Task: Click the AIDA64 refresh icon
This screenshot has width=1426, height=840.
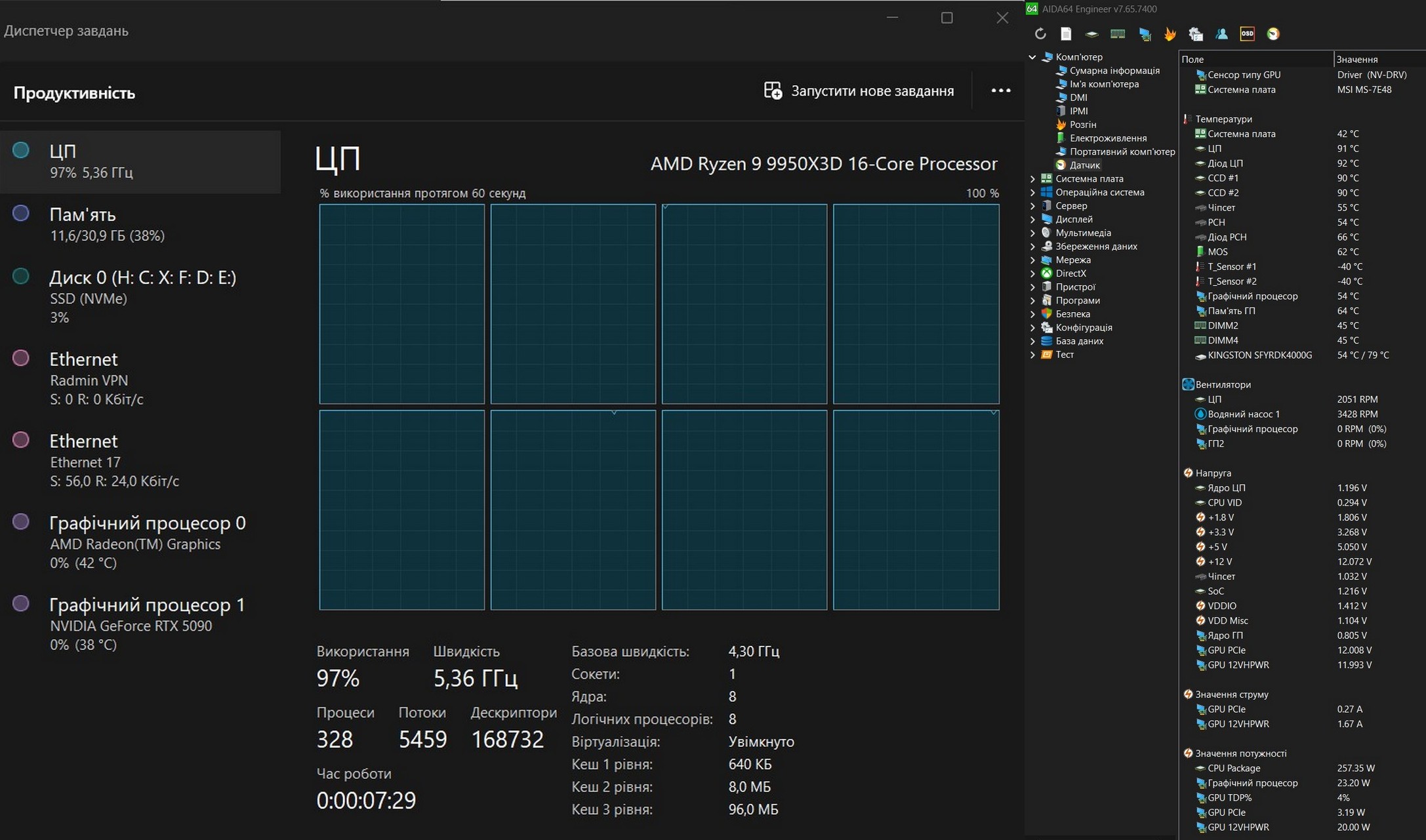Action: click(x=1040, y=33)
